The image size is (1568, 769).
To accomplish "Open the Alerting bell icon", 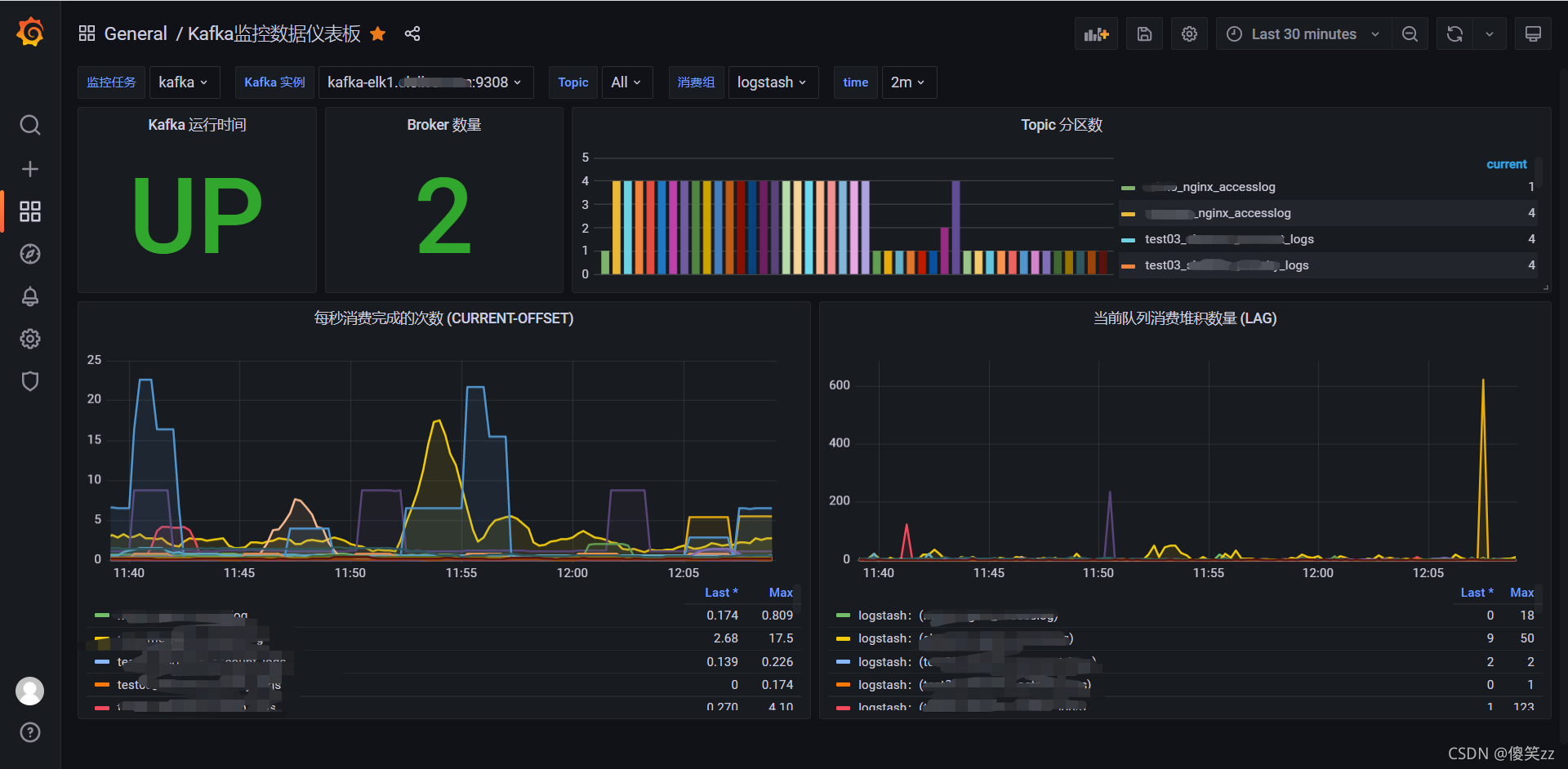I will (30, 296).
